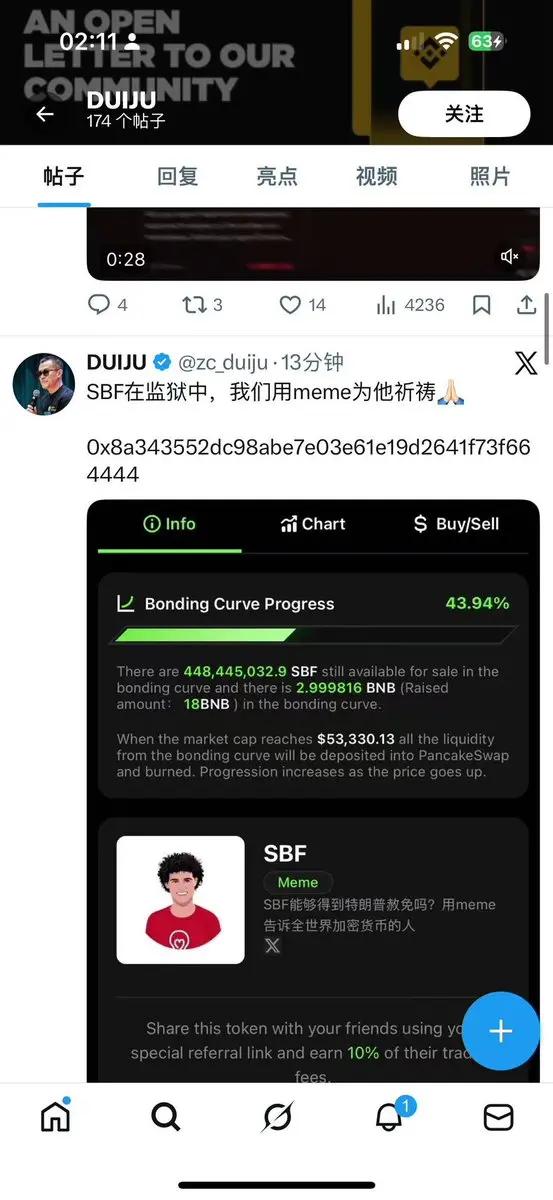Open replies via comment bubble icon

tap(99, 304)
